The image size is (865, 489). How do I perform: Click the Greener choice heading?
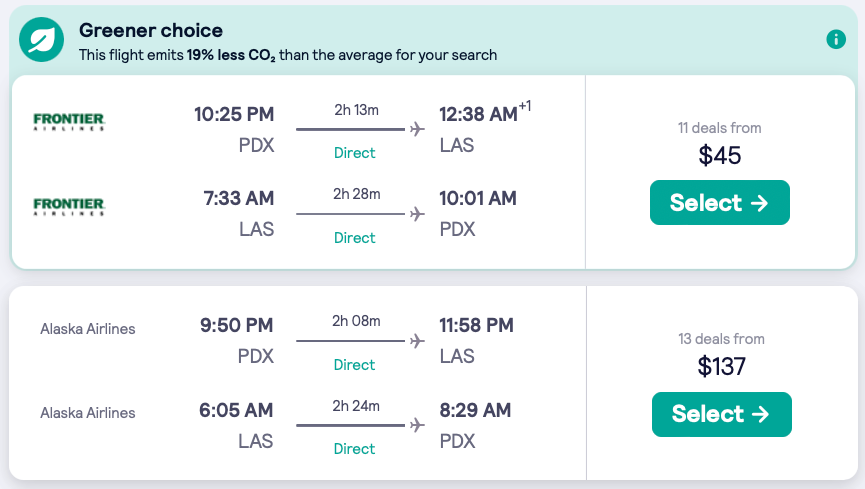coord(151,31)
